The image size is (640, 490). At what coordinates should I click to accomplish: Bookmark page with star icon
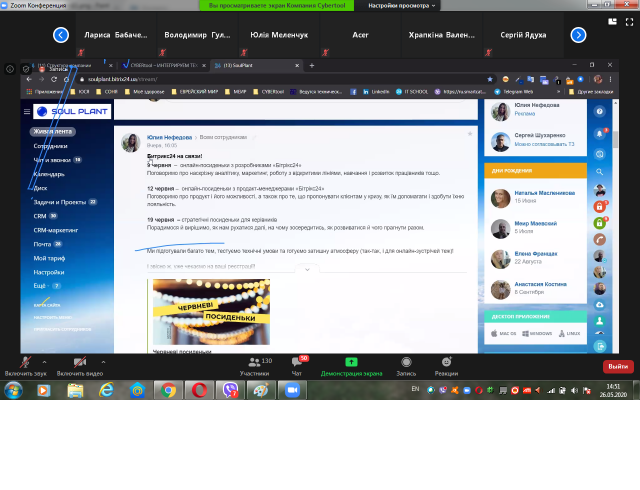(x=490, y=79)
